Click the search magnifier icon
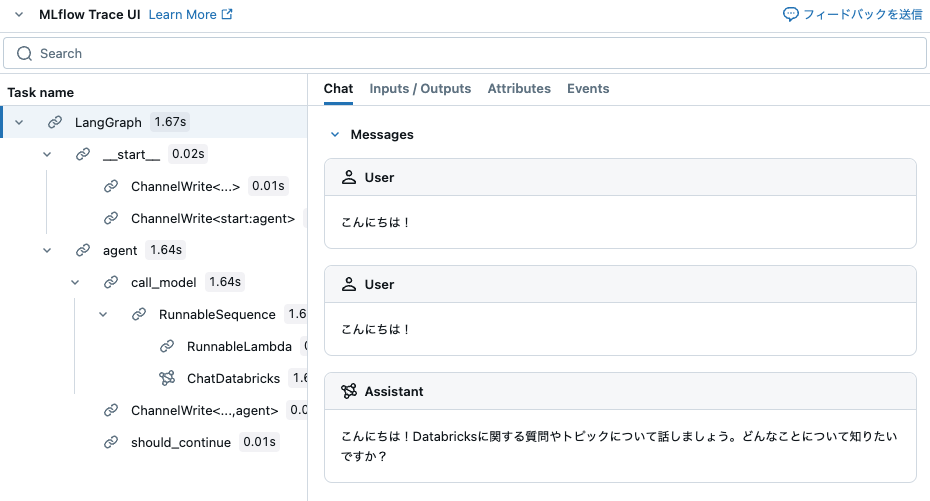930x501 pixels. (24, 53)
